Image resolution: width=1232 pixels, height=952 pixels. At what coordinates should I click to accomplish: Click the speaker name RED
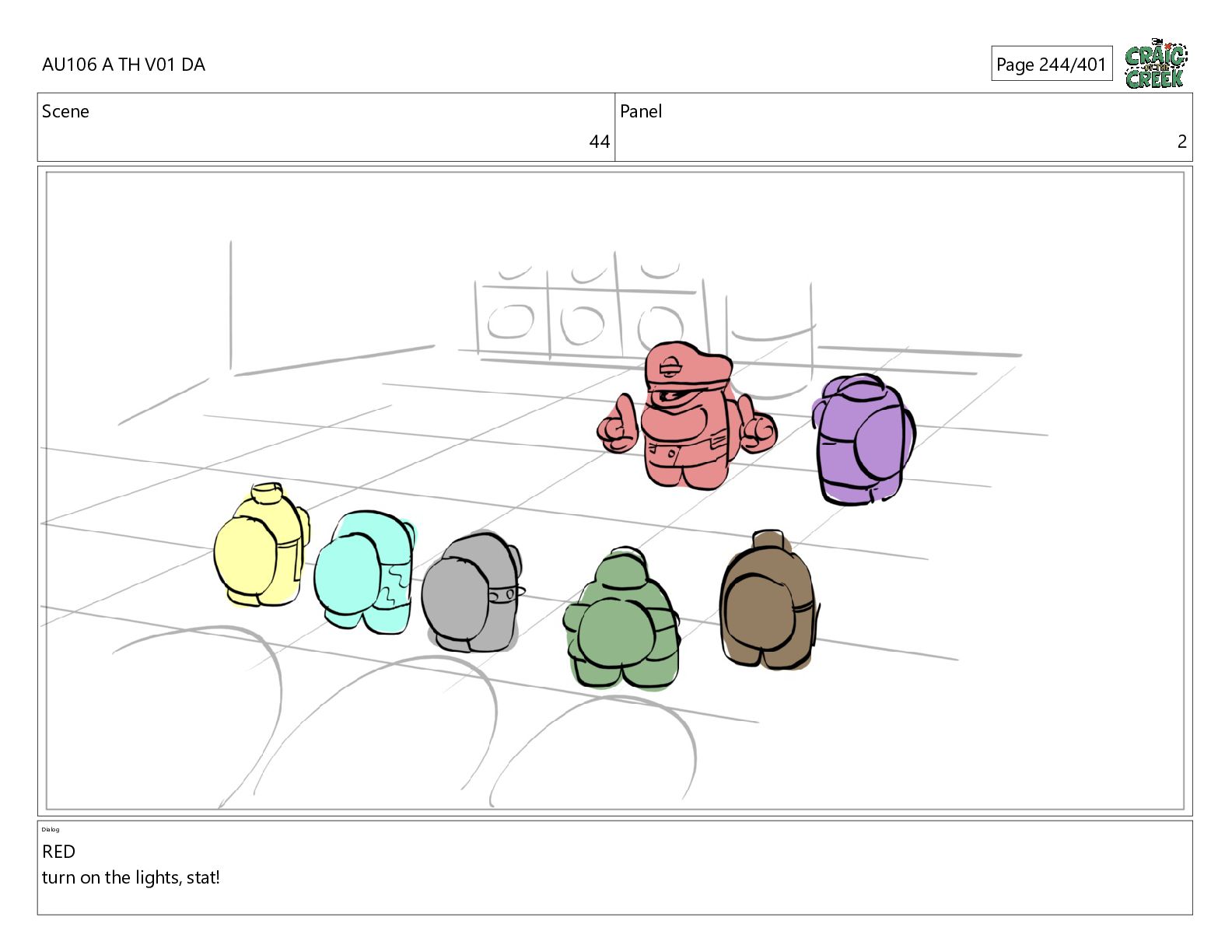click(x=58, y=852)
